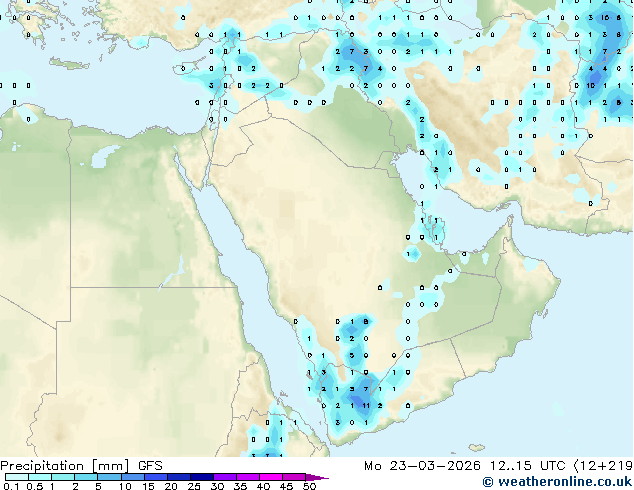Screen dimensions: 634x490
Task: Click the '11' precipitation value over Yemen
Action: point(366,406)
